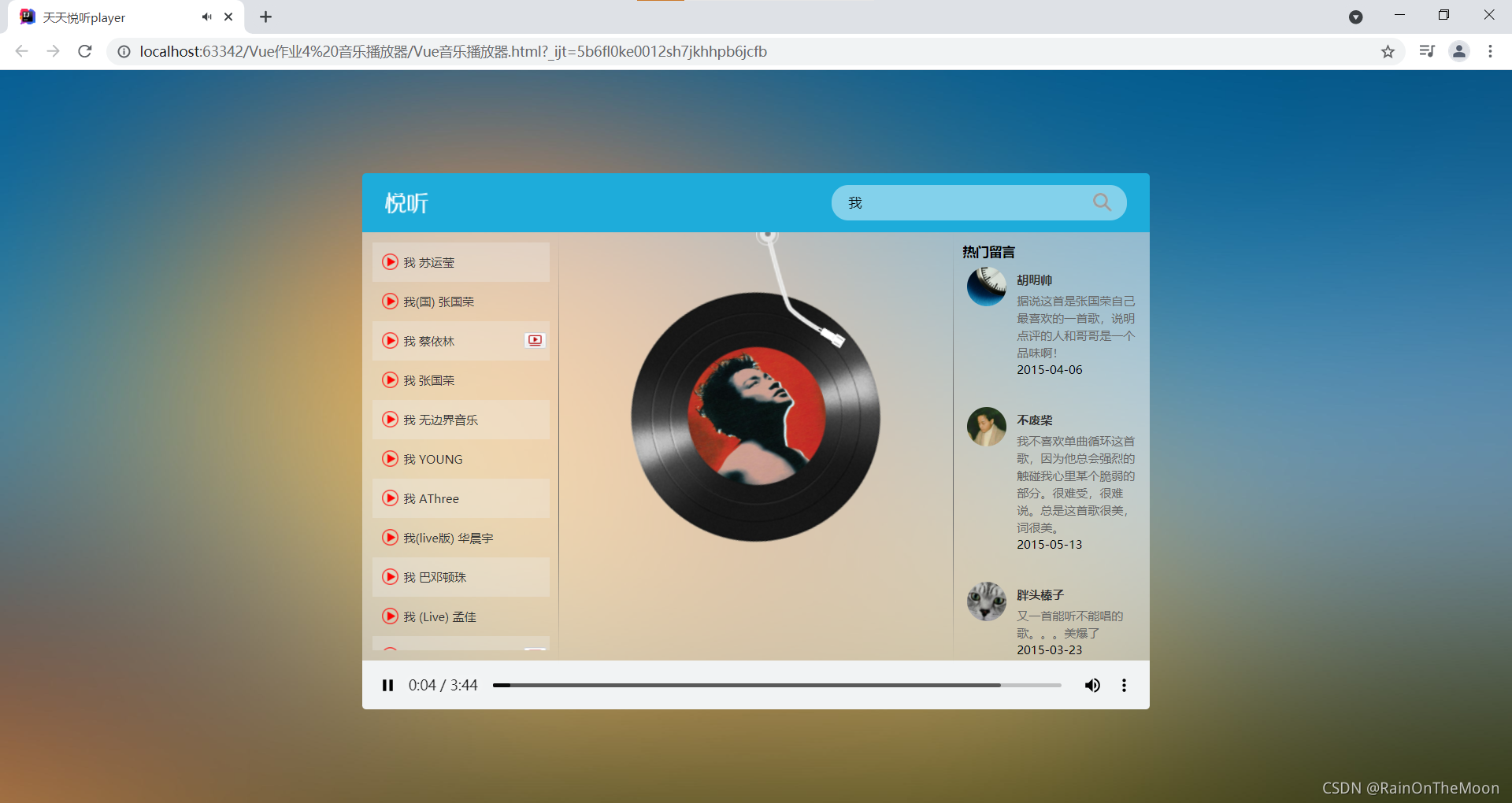Click username 胡明帅 in comments
This screenshot has width=1512, height=803.
tap(1034, 279)
